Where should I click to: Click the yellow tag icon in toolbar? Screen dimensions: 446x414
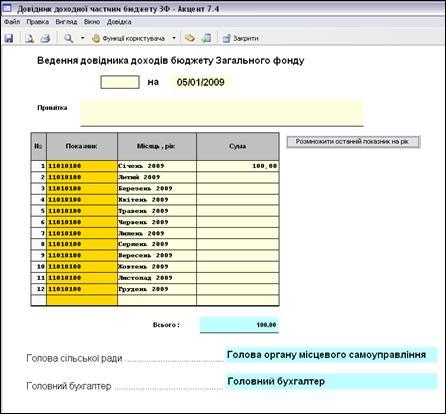point(190,38)
